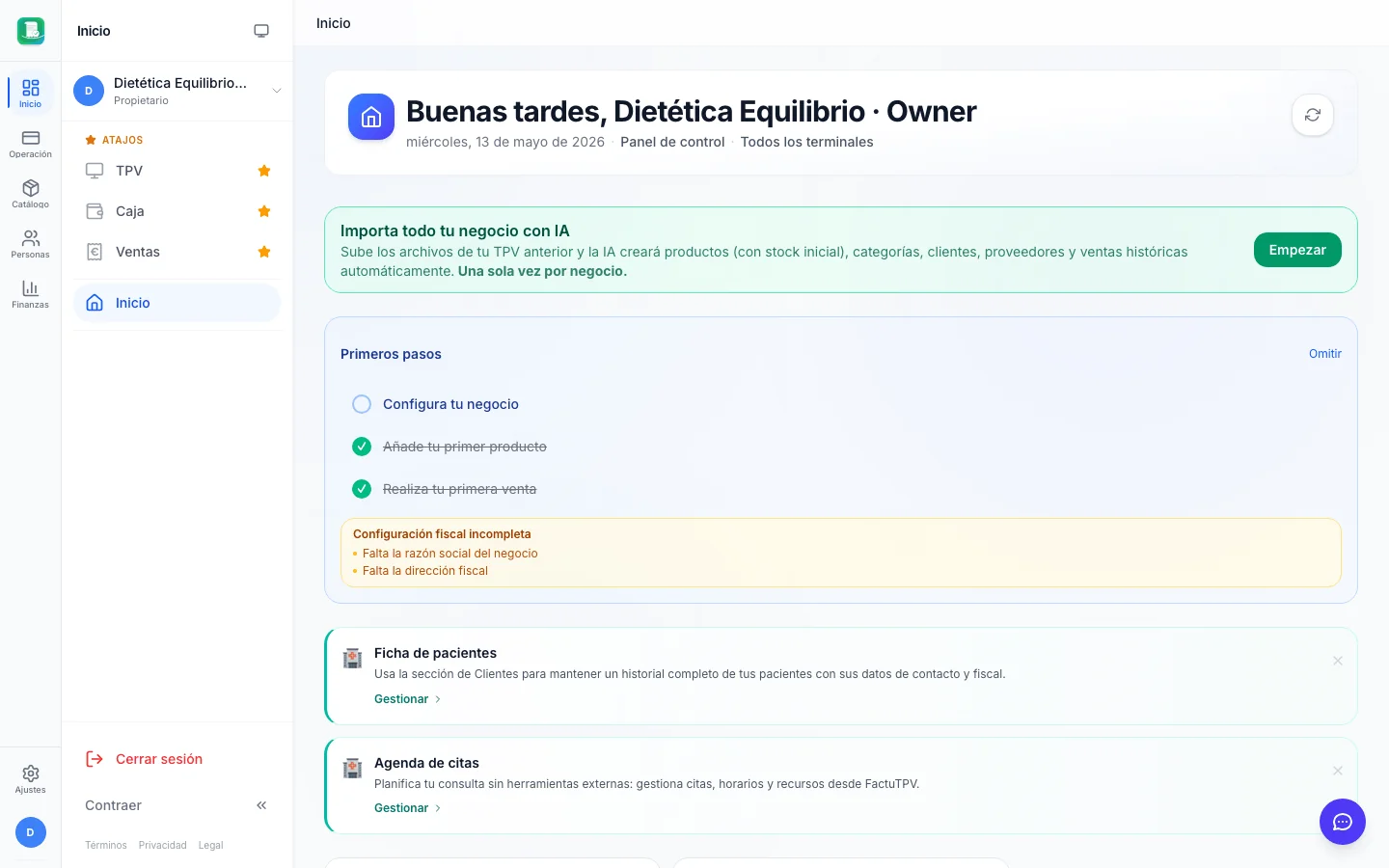Click Todos los terminales label
1389x868 pixels.
pos(806,142)
